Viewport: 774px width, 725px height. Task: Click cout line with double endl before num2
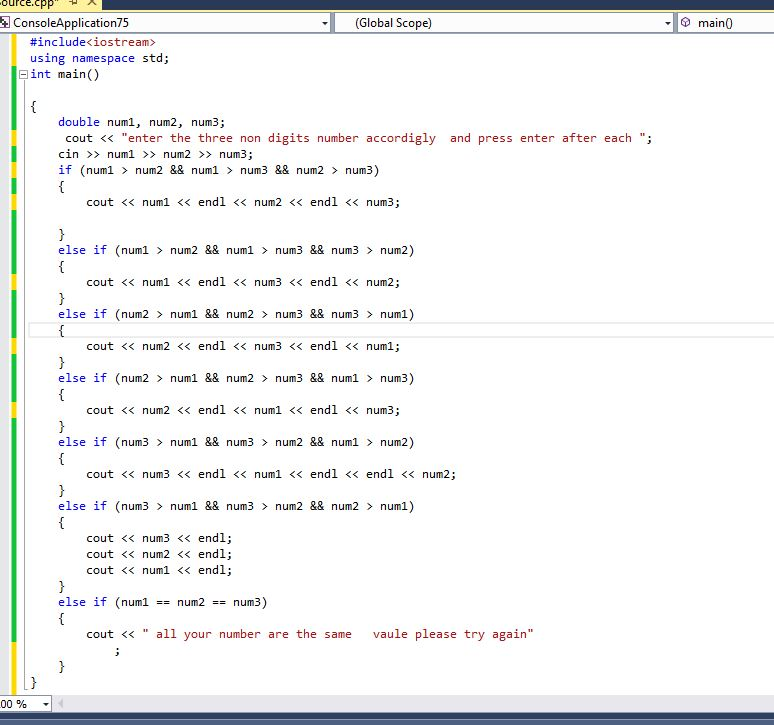coord(271,474)
